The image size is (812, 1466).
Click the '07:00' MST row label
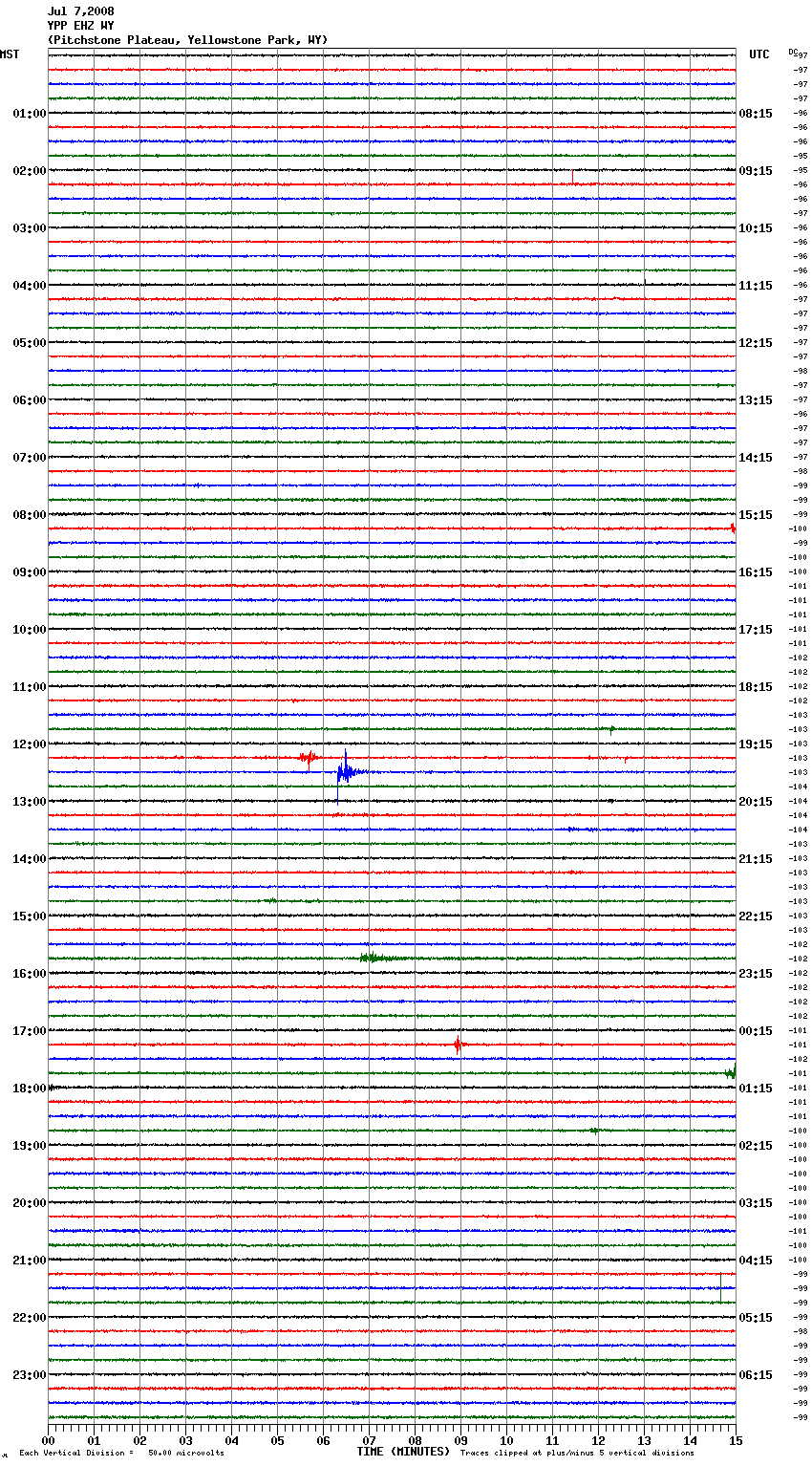pos(29,458)
